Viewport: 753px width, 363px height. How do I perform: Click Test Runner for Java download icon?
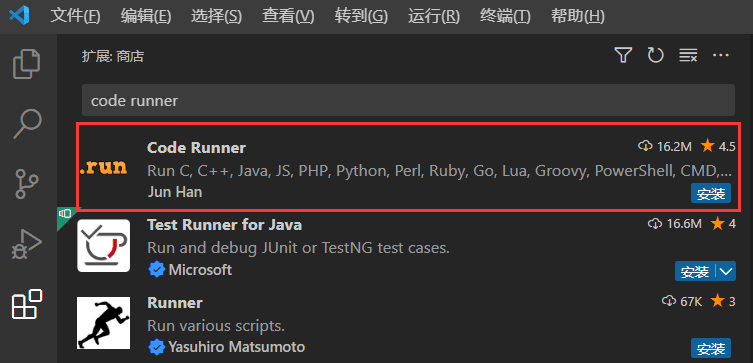tap(656, 223)
